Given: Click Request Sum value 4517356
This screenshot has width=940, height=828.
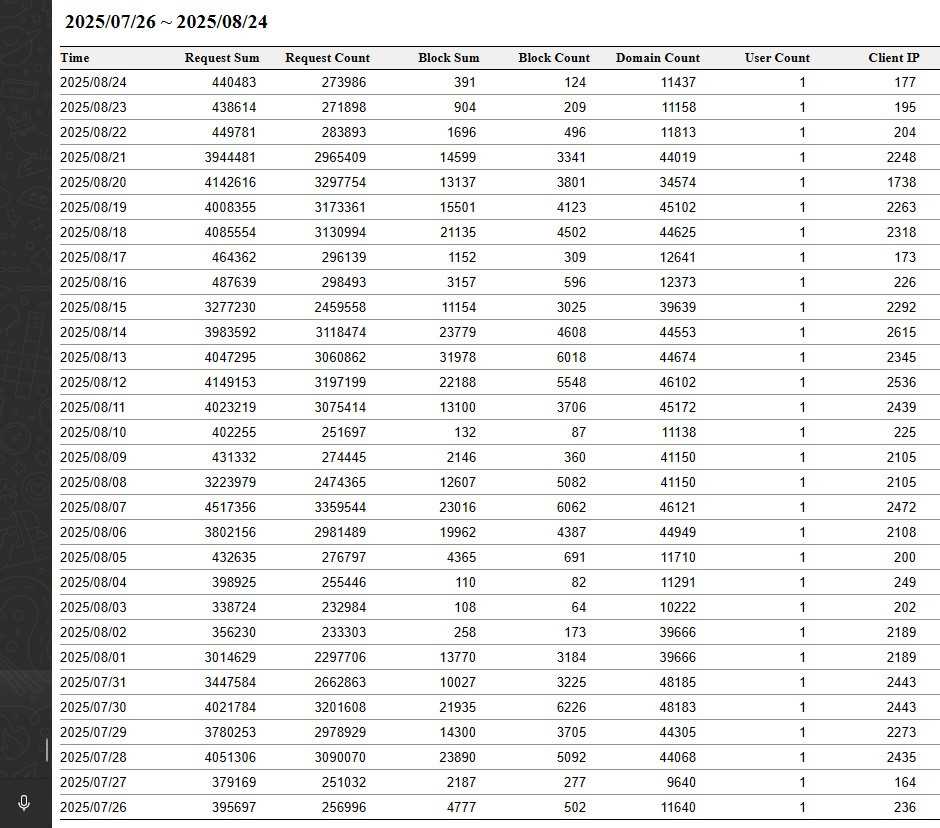Looking at the screenshot, I should (x=230, y=507).
